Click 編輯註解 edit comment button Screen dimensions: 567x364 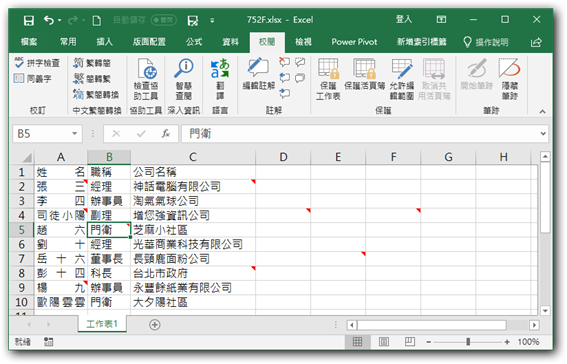[259, 73]
